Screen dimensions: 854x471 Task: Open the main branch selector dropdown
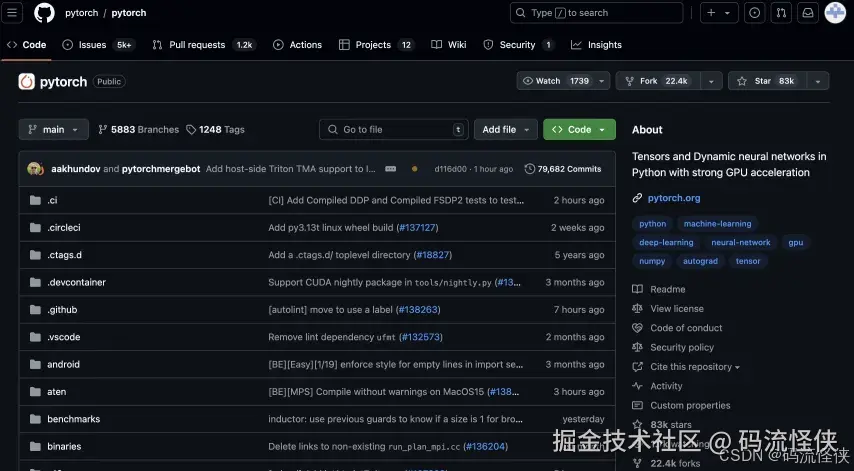coord(53,130)
